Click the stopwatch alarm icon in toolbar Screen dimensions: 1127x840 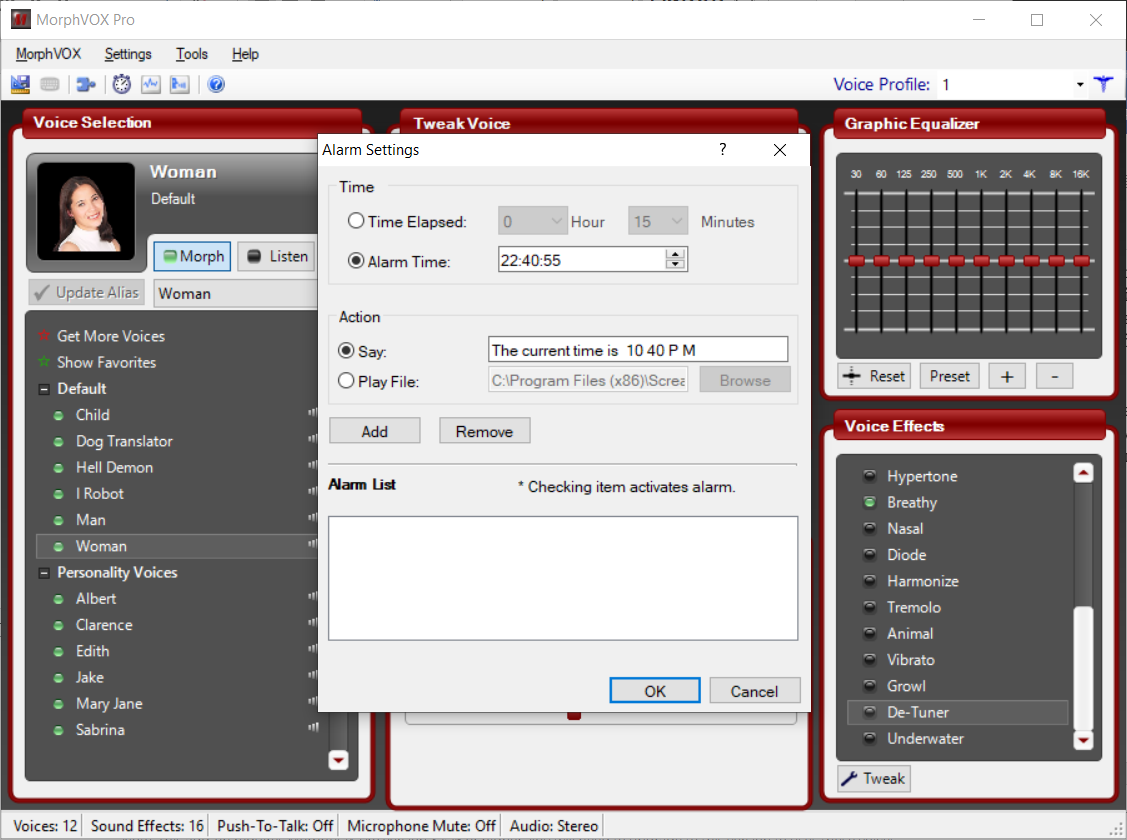click(x=122, y=85)
